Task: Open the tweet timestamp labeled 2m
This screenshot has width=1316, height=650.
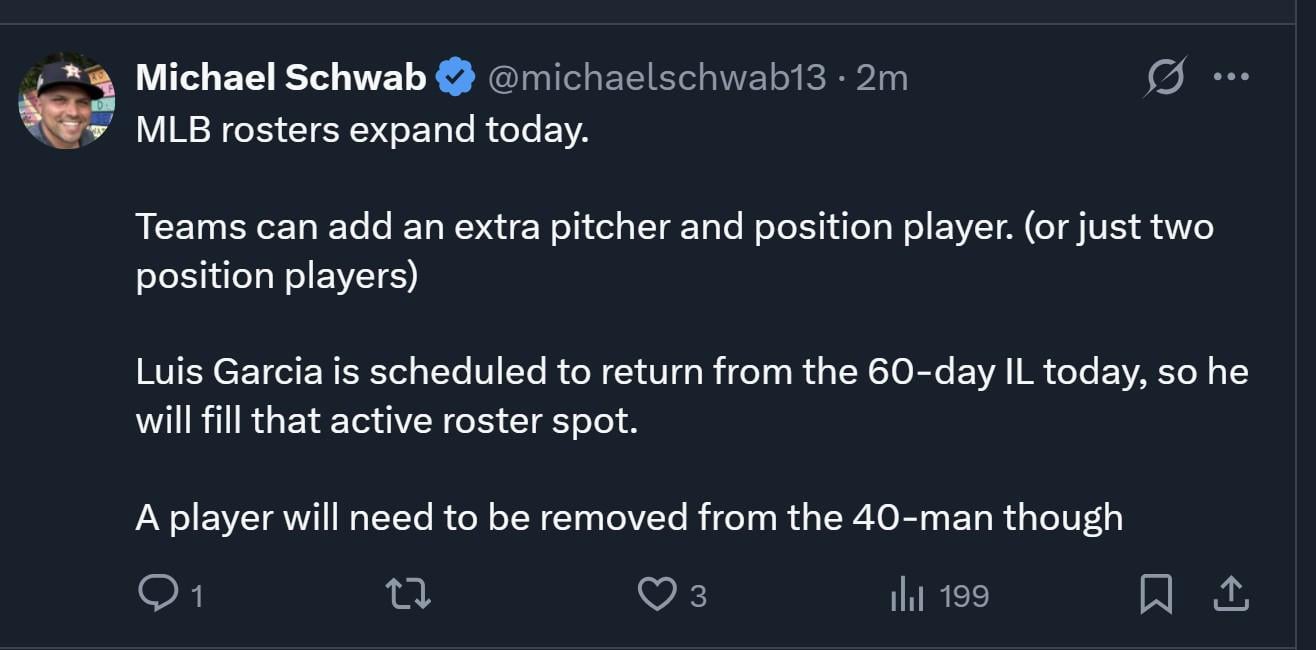Action: click(883, 76)
